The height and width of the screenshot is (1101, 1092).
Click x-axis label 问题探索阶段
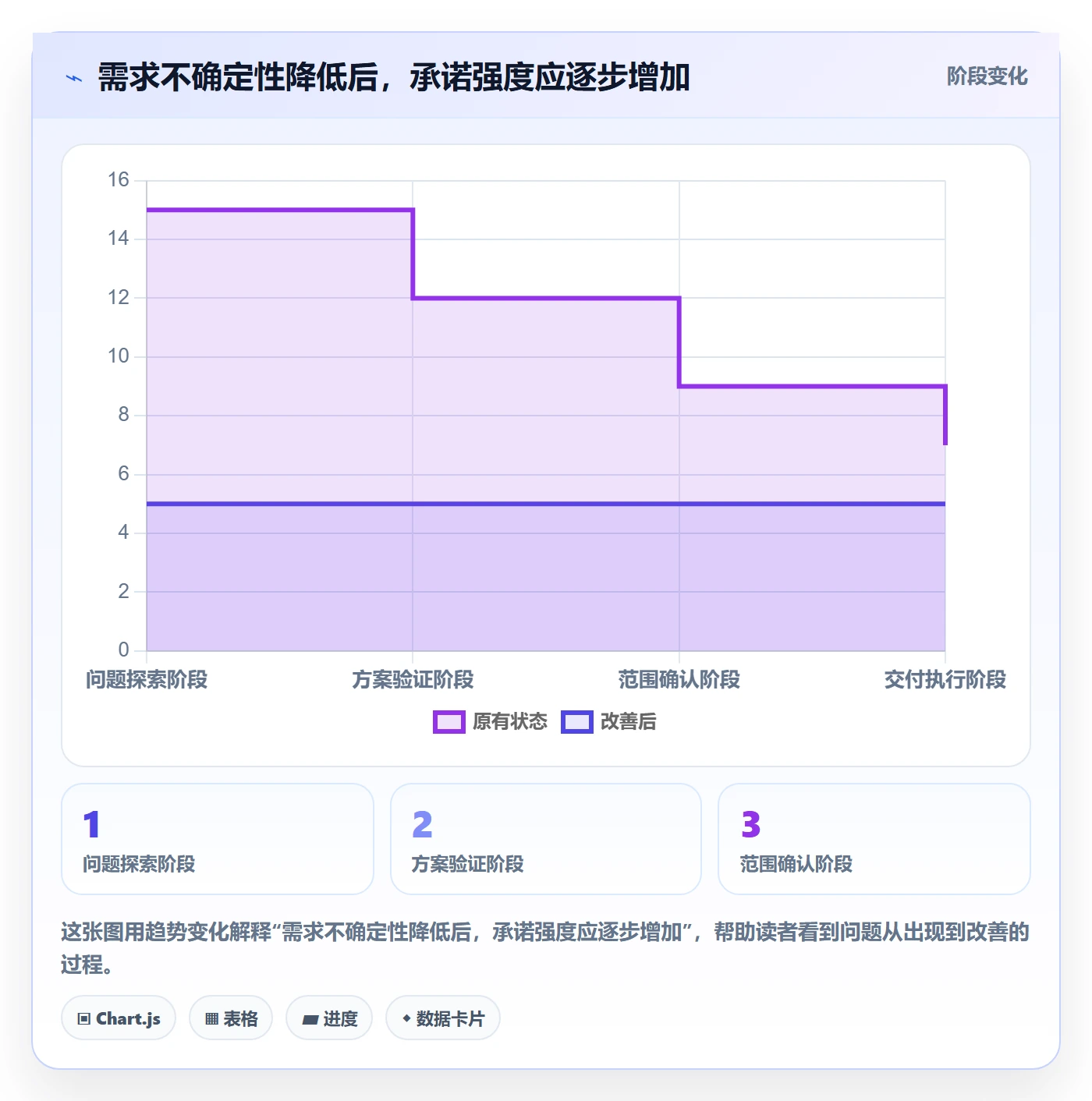click(147, 680)
